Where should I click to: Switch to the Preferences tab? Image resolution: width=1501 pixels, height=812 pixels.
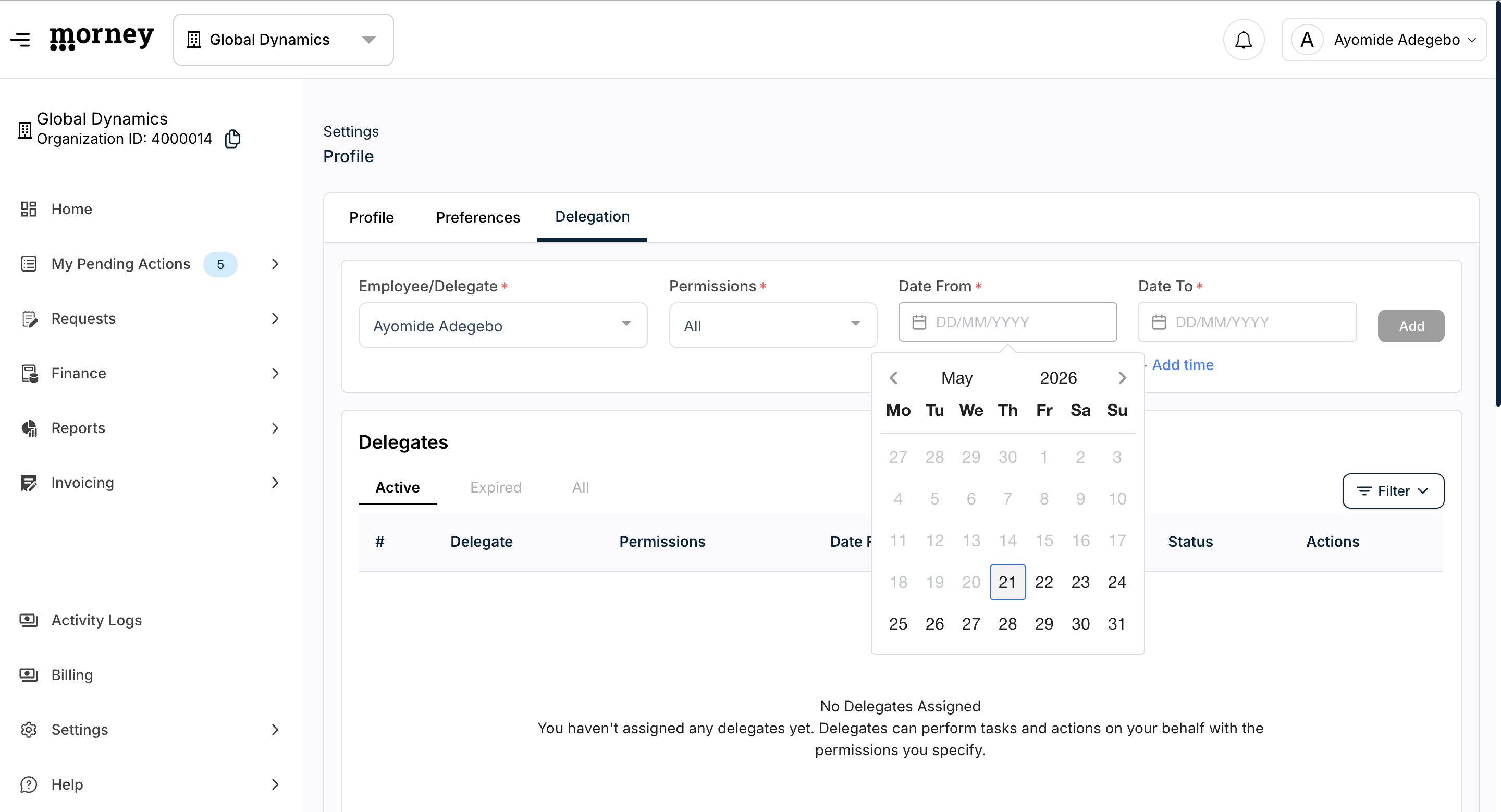click(x=478, y=217)
